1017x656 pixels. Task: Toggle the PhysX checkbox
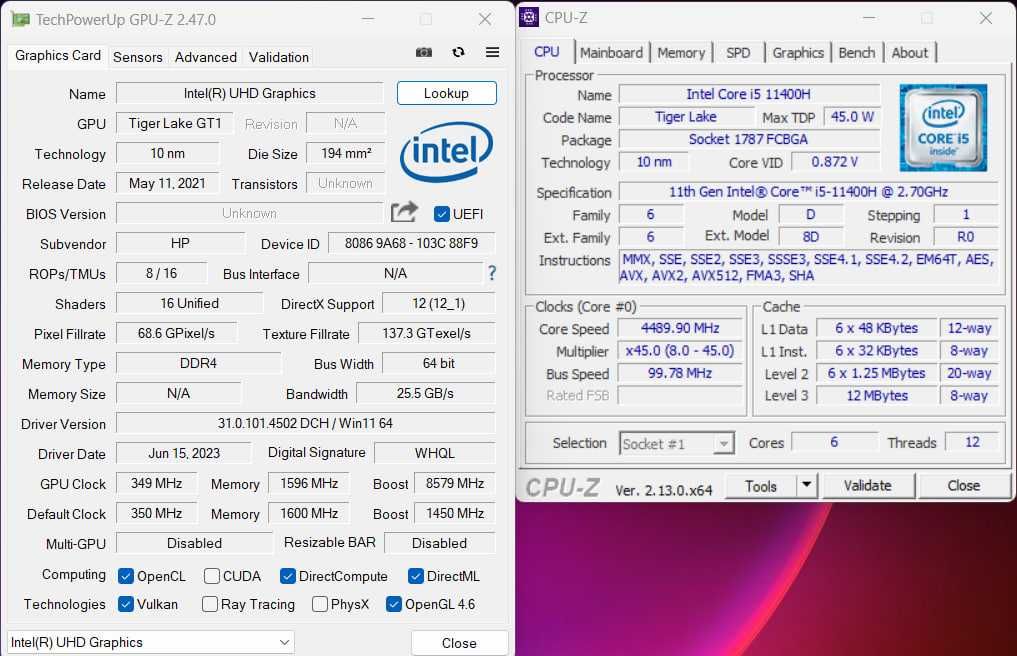pos(320,604)
